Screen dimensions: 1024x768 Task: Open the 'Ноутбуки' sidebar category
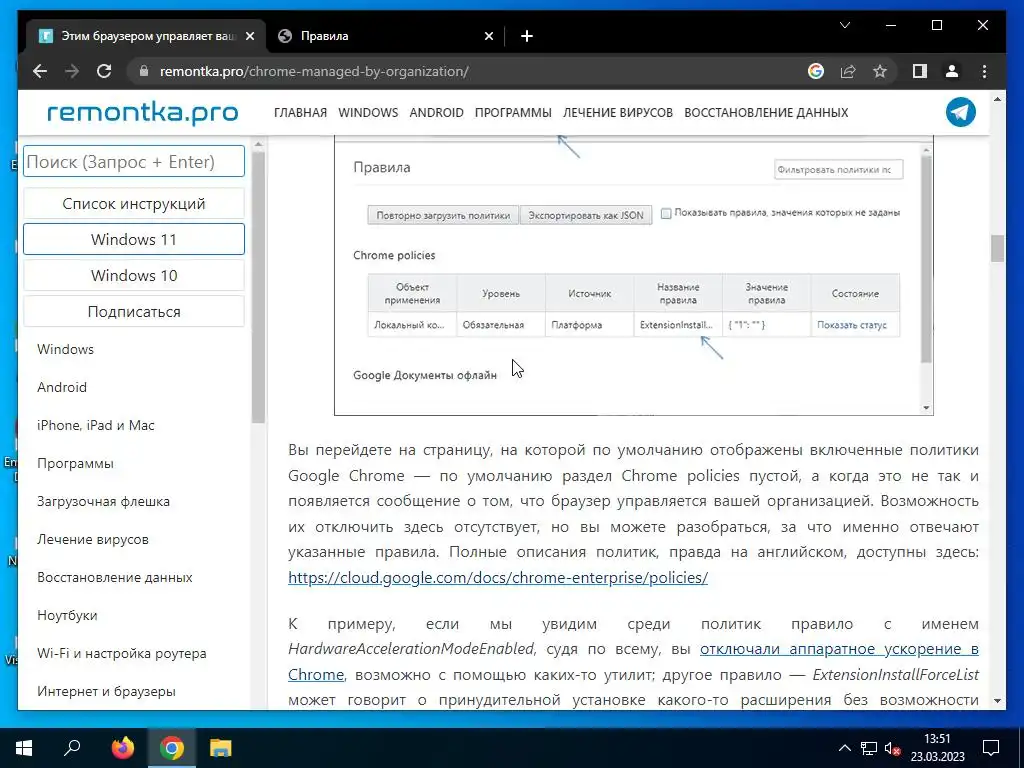coord(67,615)
